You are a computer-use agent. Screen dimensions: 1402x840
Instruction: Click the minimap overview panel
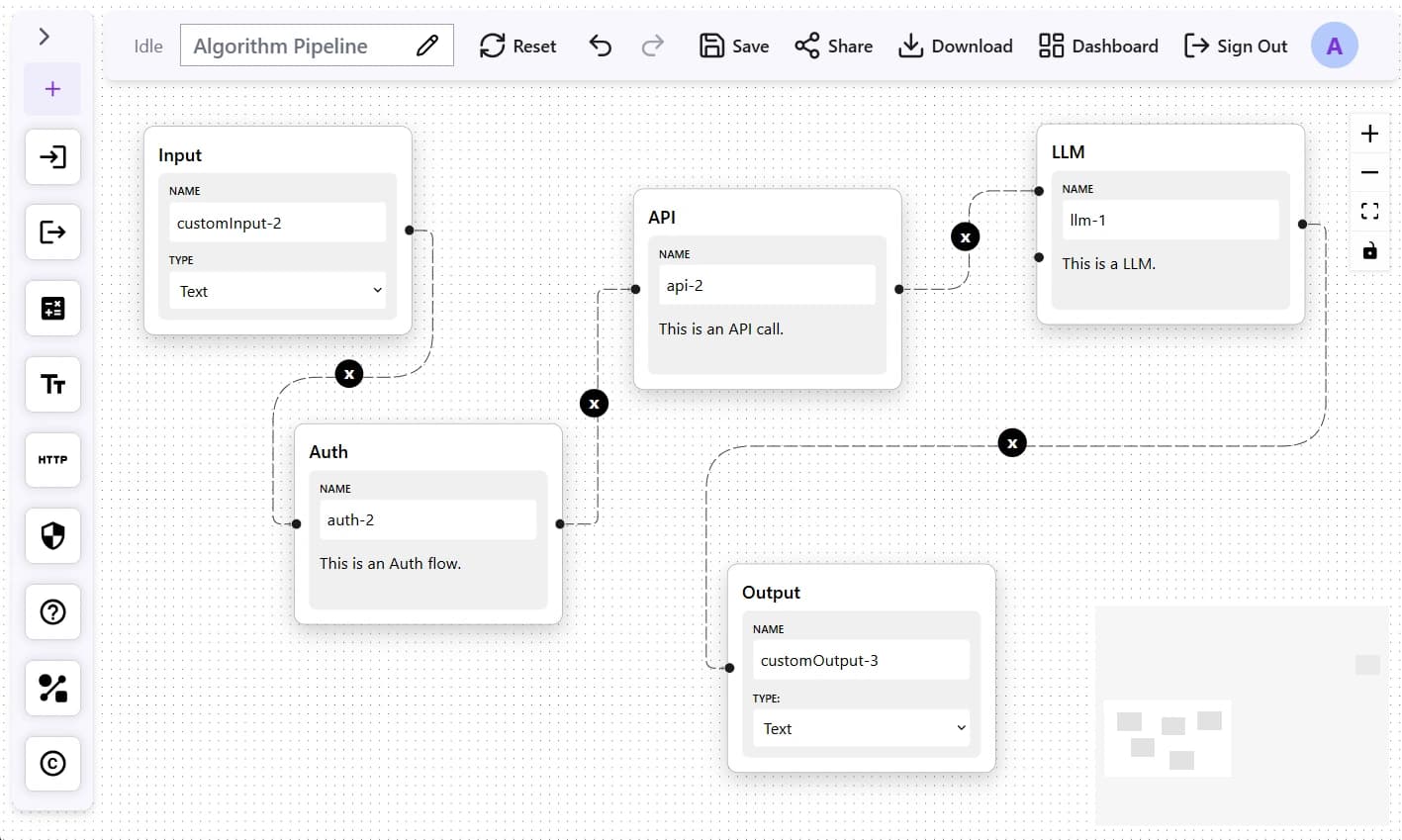(x=1242, y=715)
